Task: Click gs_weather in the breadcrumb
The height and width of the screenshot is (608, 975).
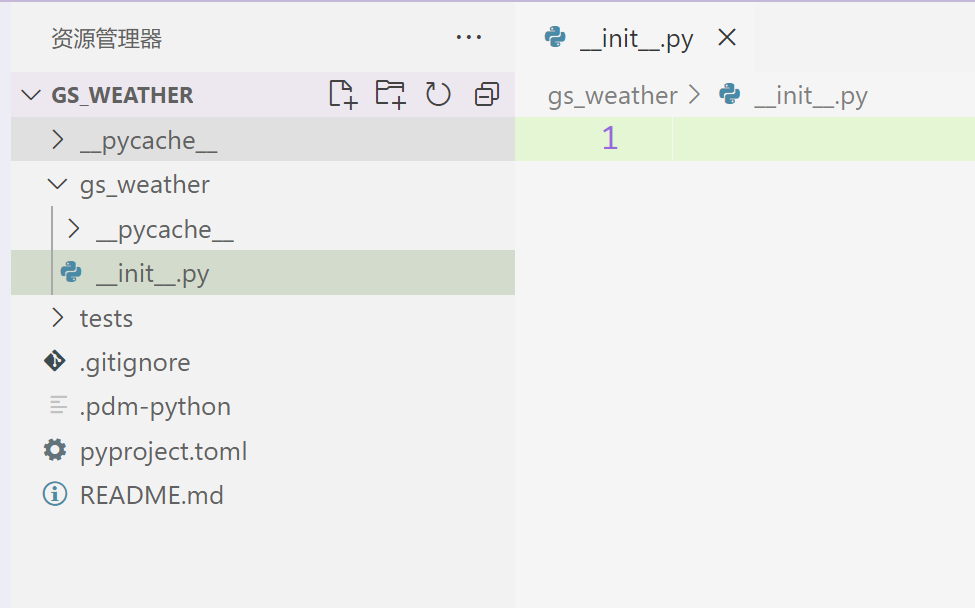Action: pos(612,96)
